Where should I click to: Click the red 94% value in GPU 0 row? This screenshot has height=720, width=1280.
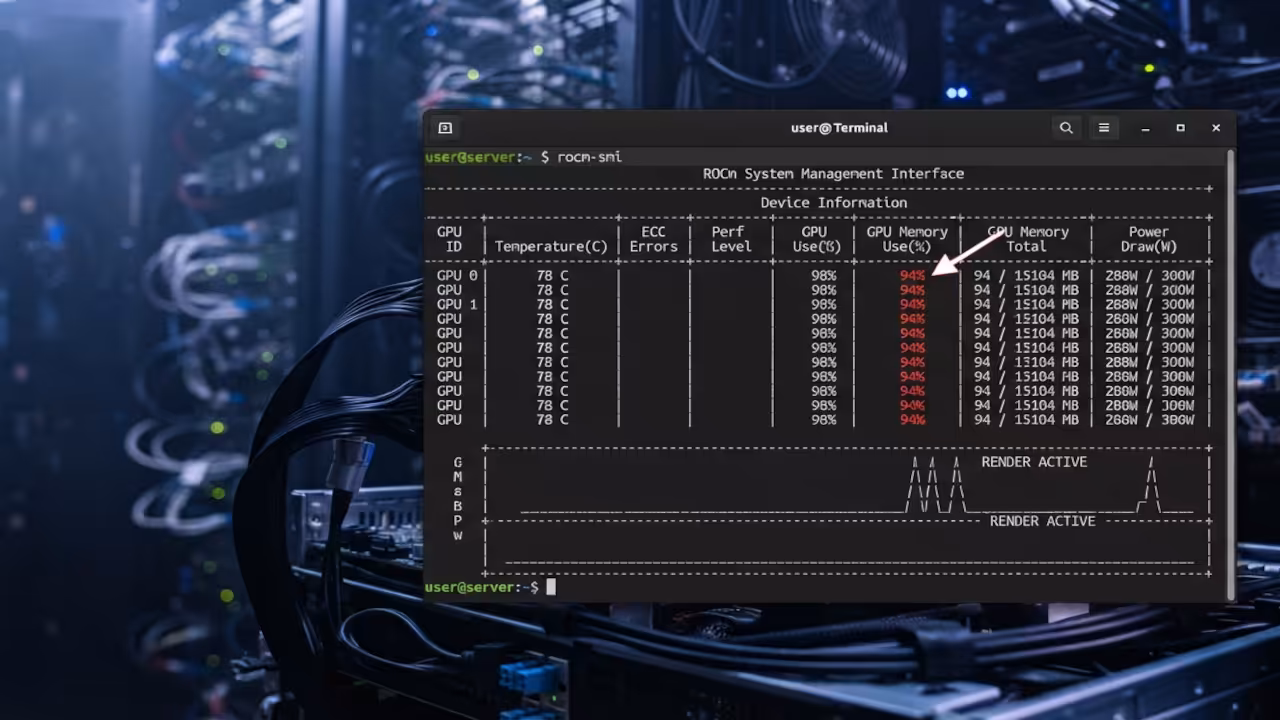coord(912,276)
